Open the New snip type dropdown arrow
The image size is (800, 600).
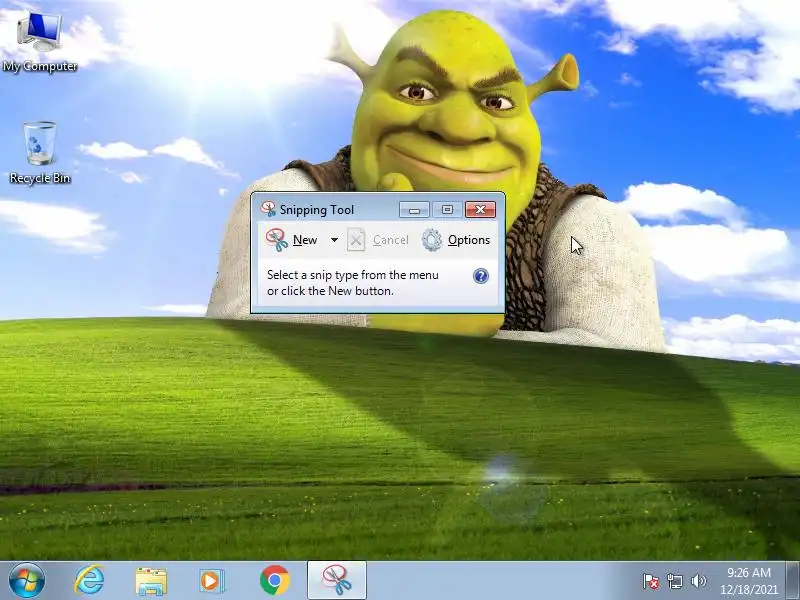(x=334, y=240)
